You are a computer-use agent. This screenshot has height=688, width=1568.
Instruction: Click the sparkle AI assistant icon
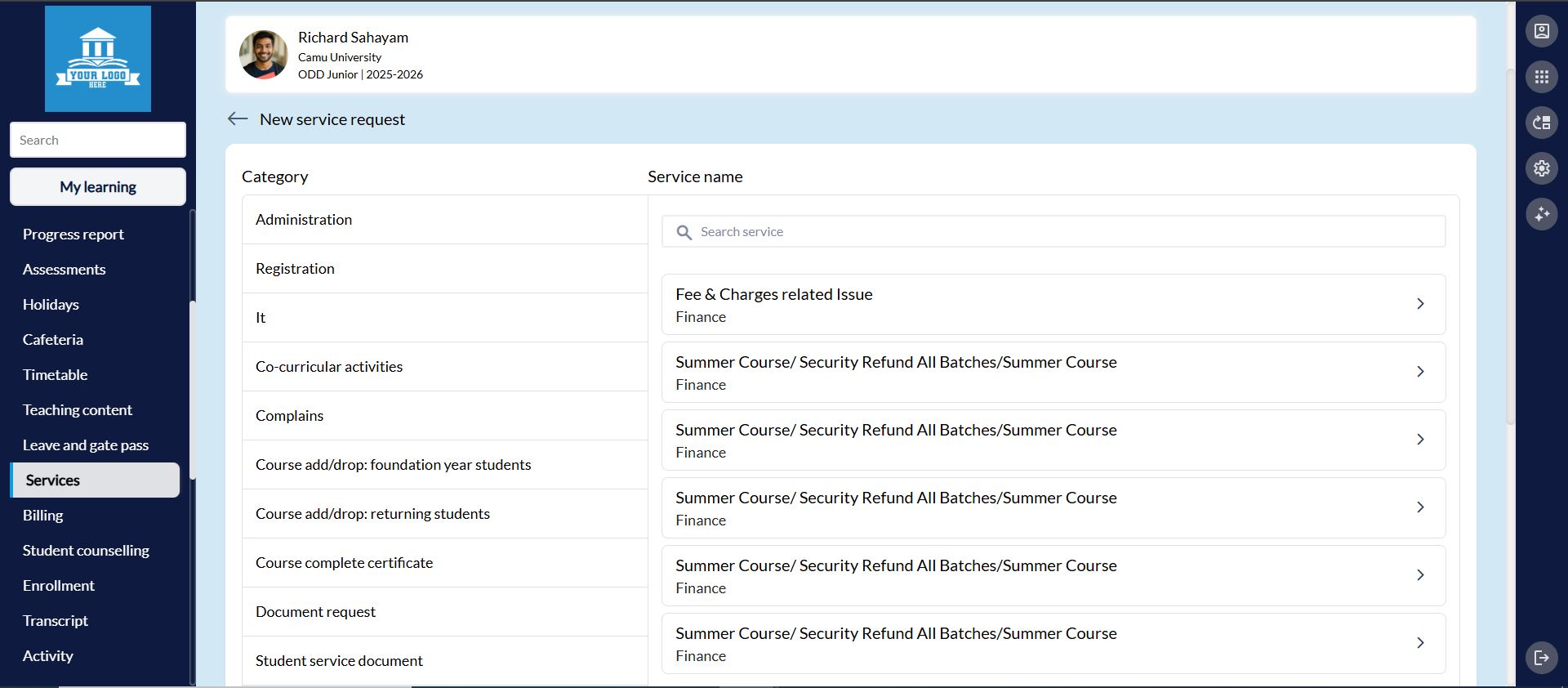1541,214
